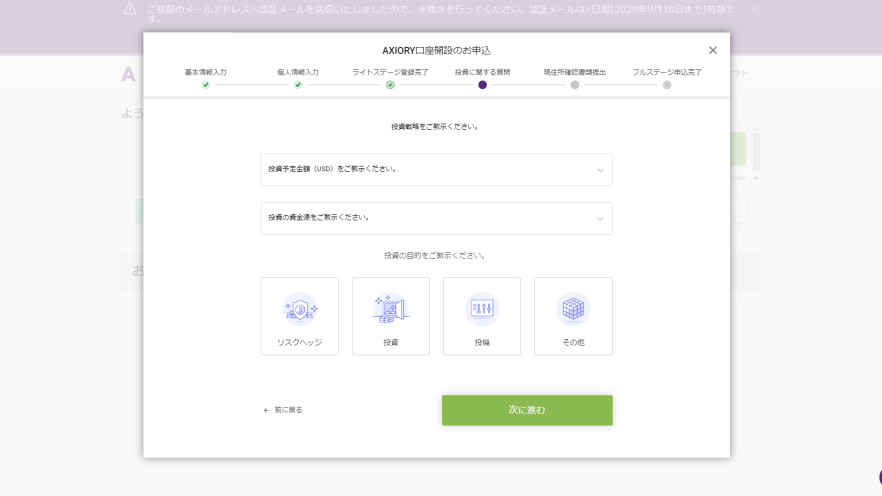882x496 pixels.
Task: Click the フルステージ申込完了 step dot
Action: pos(667,85)
